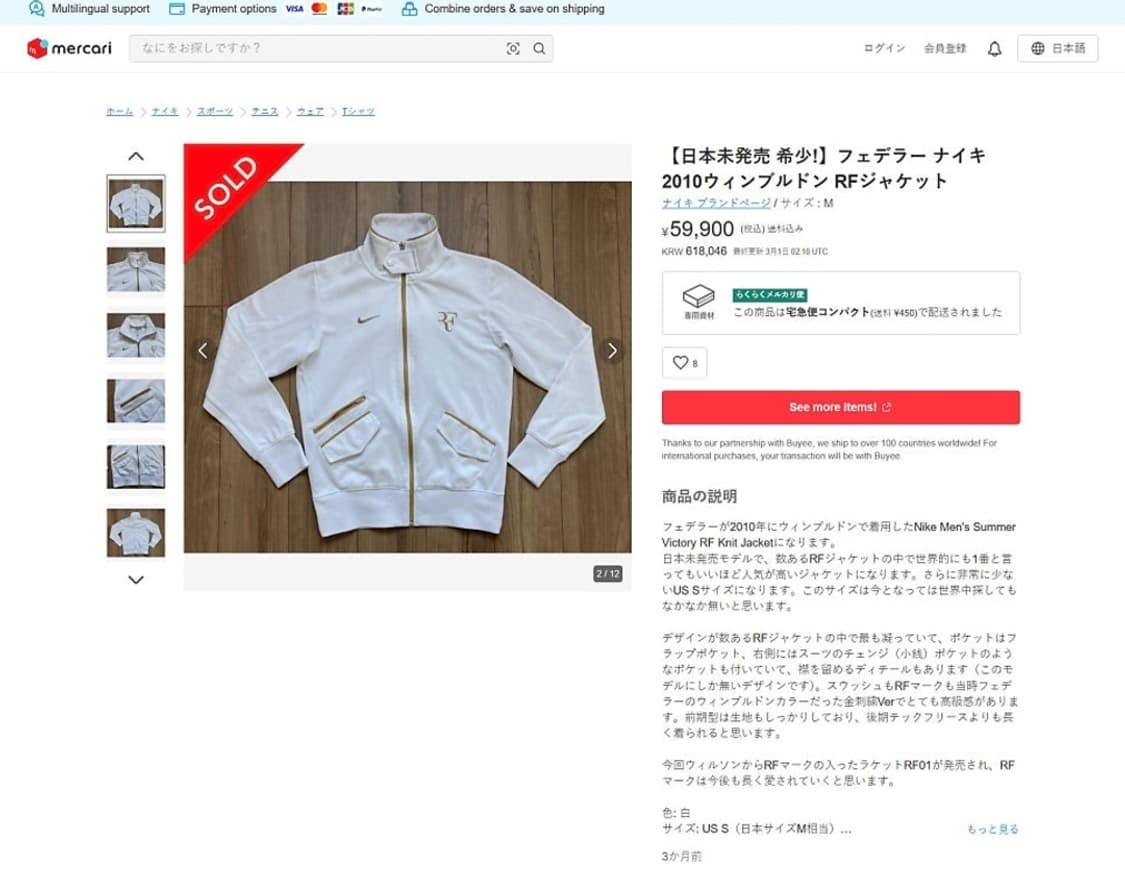Viewport: 1125px width, 883px height.
Task: Open notifications bell icon
Action: tap(994, 49)
